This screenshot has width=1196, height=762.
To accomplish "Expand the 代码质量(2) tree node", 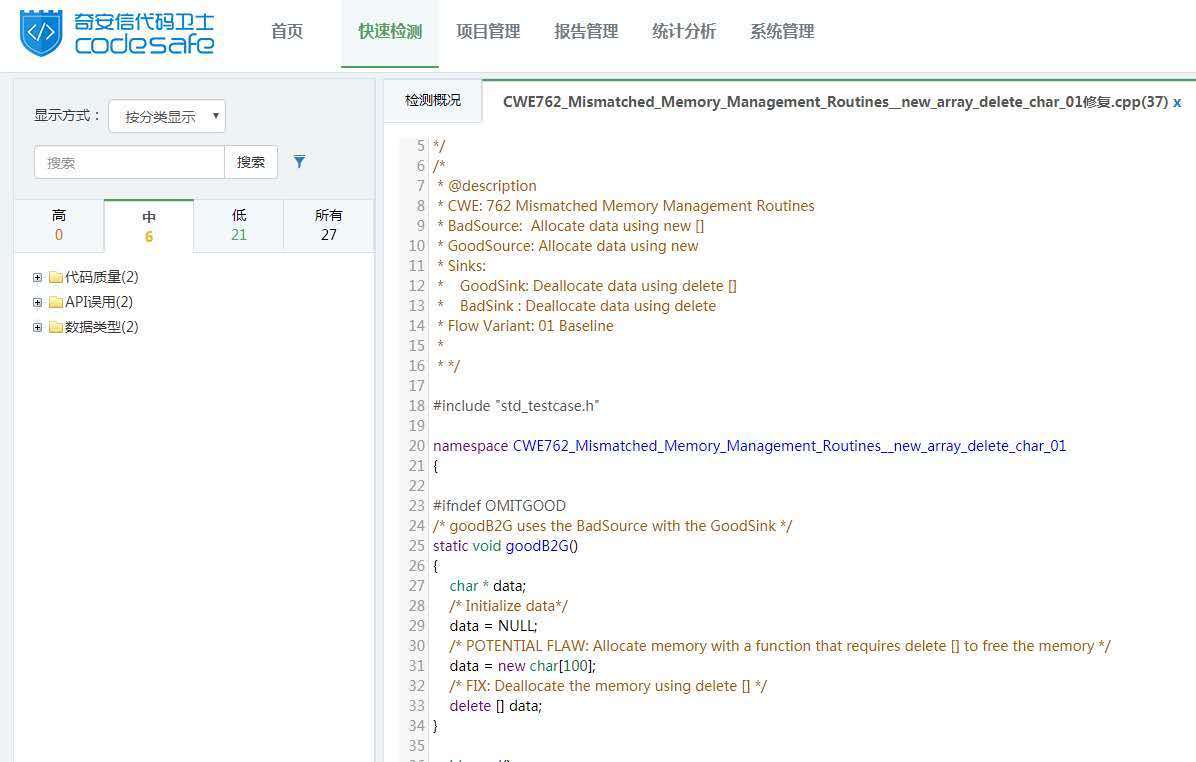I will (x=38, y=277).
